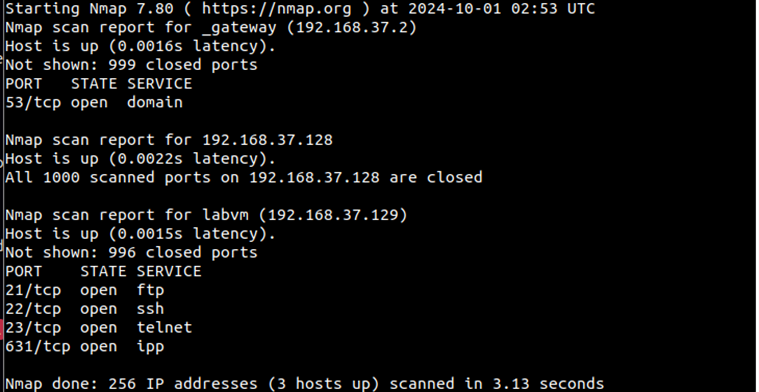Click the 'PORT STATE SERVICE' header under _gateway
The height and width of the screenshot is (392, 759).
[x=99, y=83]
